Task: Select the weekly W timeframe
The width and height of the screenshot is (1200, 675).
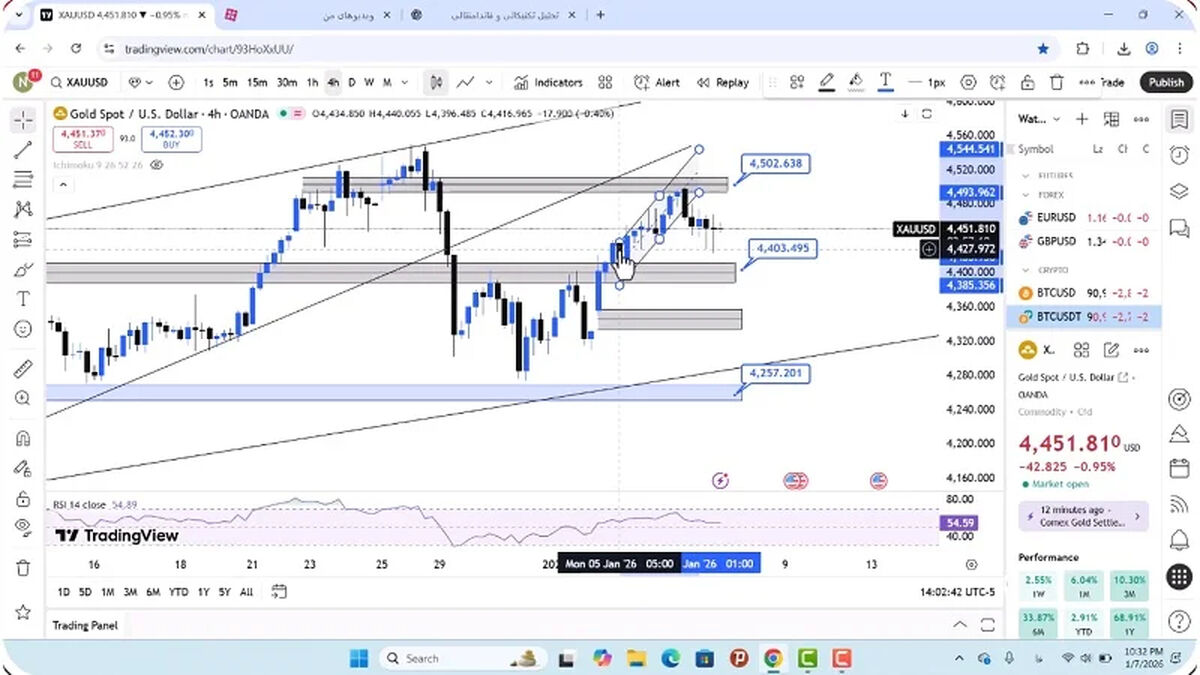Action: [369, 83]
